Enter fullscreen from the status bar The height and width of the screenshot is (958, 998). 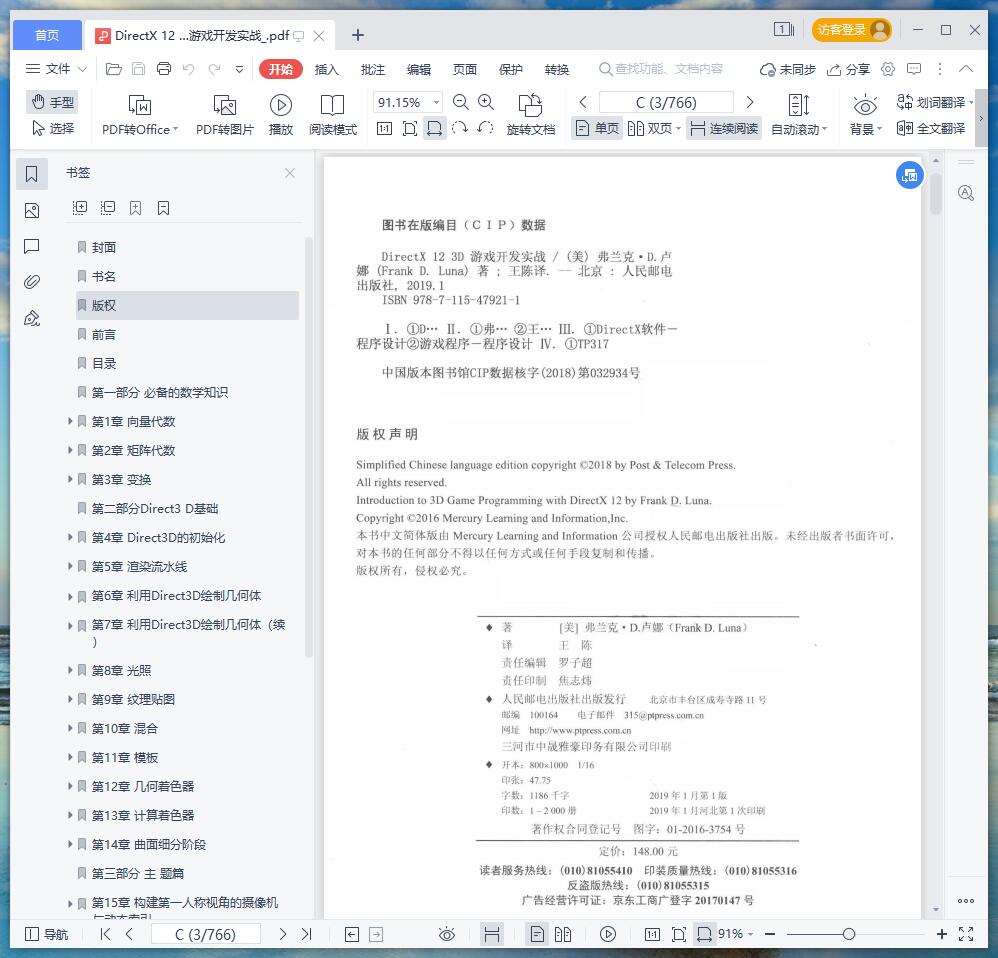(966, 934)
